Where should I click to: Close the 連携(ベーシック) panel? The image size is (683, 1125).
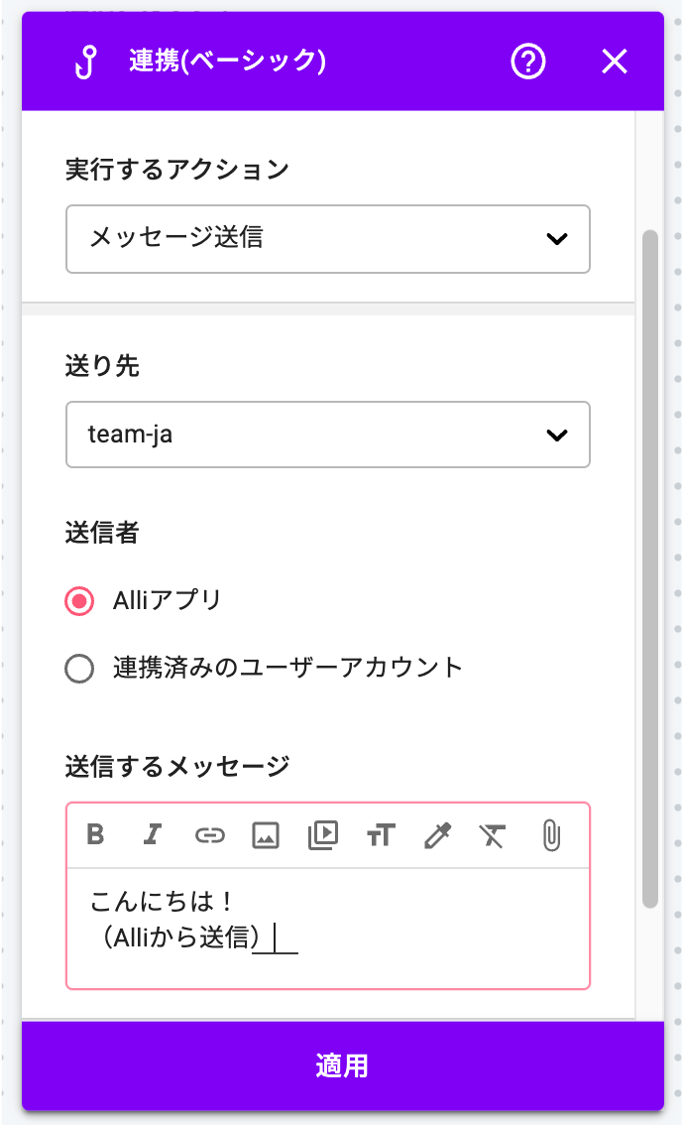pos(615,62)
